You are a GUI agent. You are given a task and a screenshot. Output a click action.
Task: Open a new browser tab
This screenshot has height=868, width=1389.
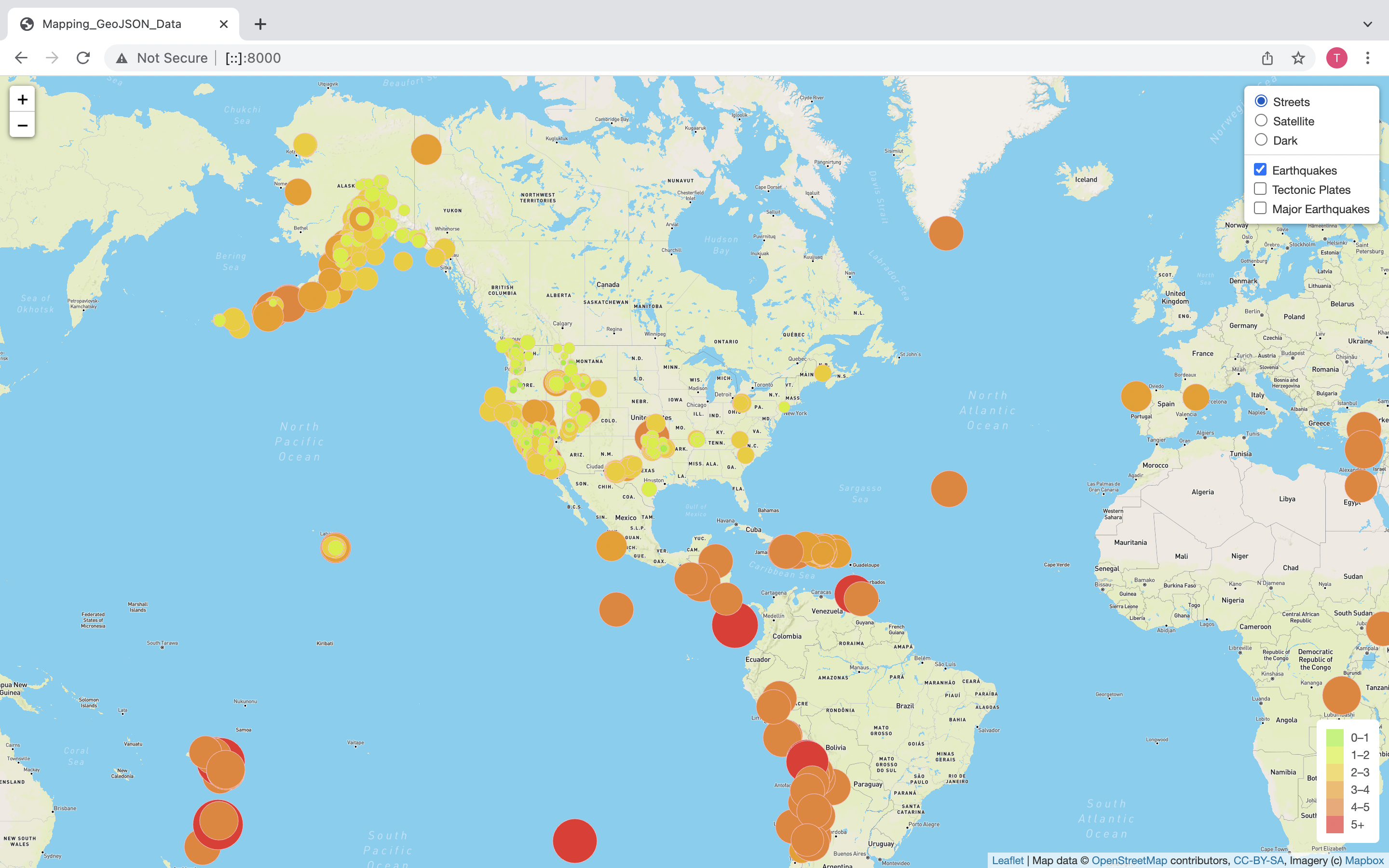260,24
